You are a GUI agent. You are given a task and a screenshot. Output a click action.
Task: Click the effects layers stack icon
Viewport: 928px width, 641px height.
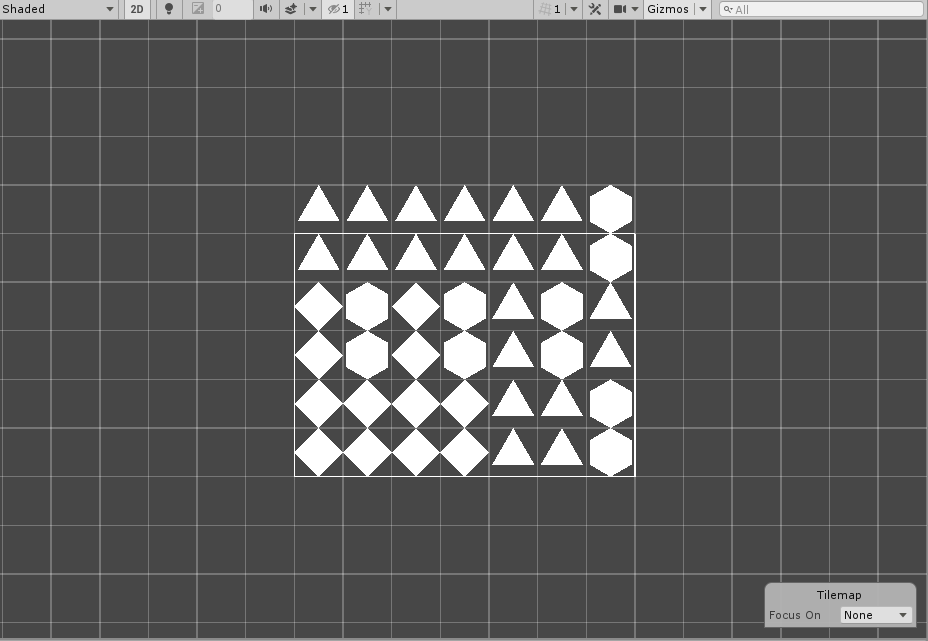tap(291, 9)
